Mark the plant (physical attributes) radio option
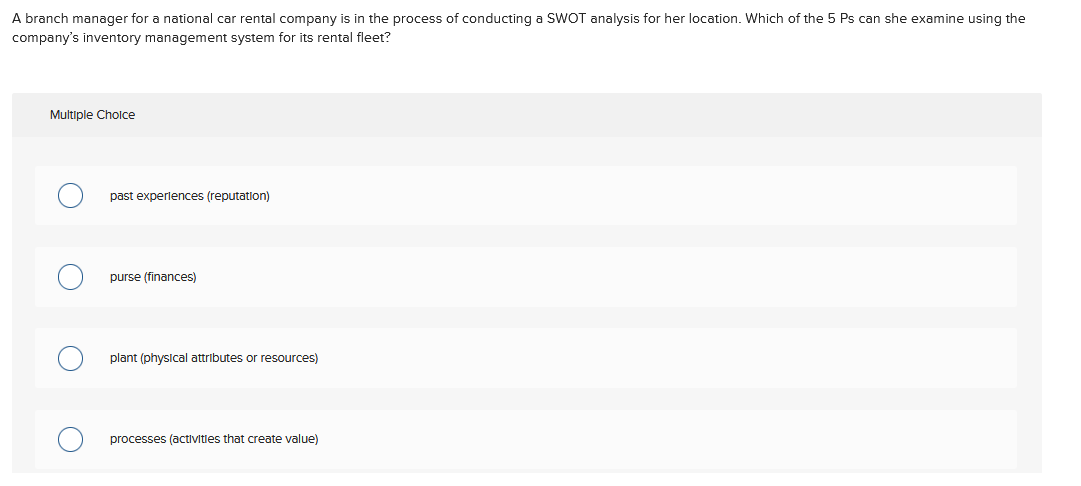 point(70,358)
